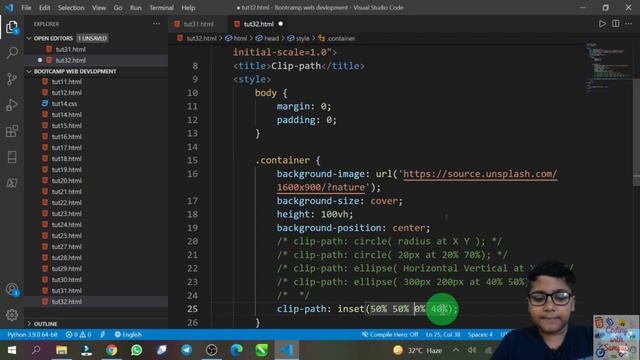Click the weather Haze tray widget
The height and width of the screenshot is (360, 640).
click(x=418, y=350)
